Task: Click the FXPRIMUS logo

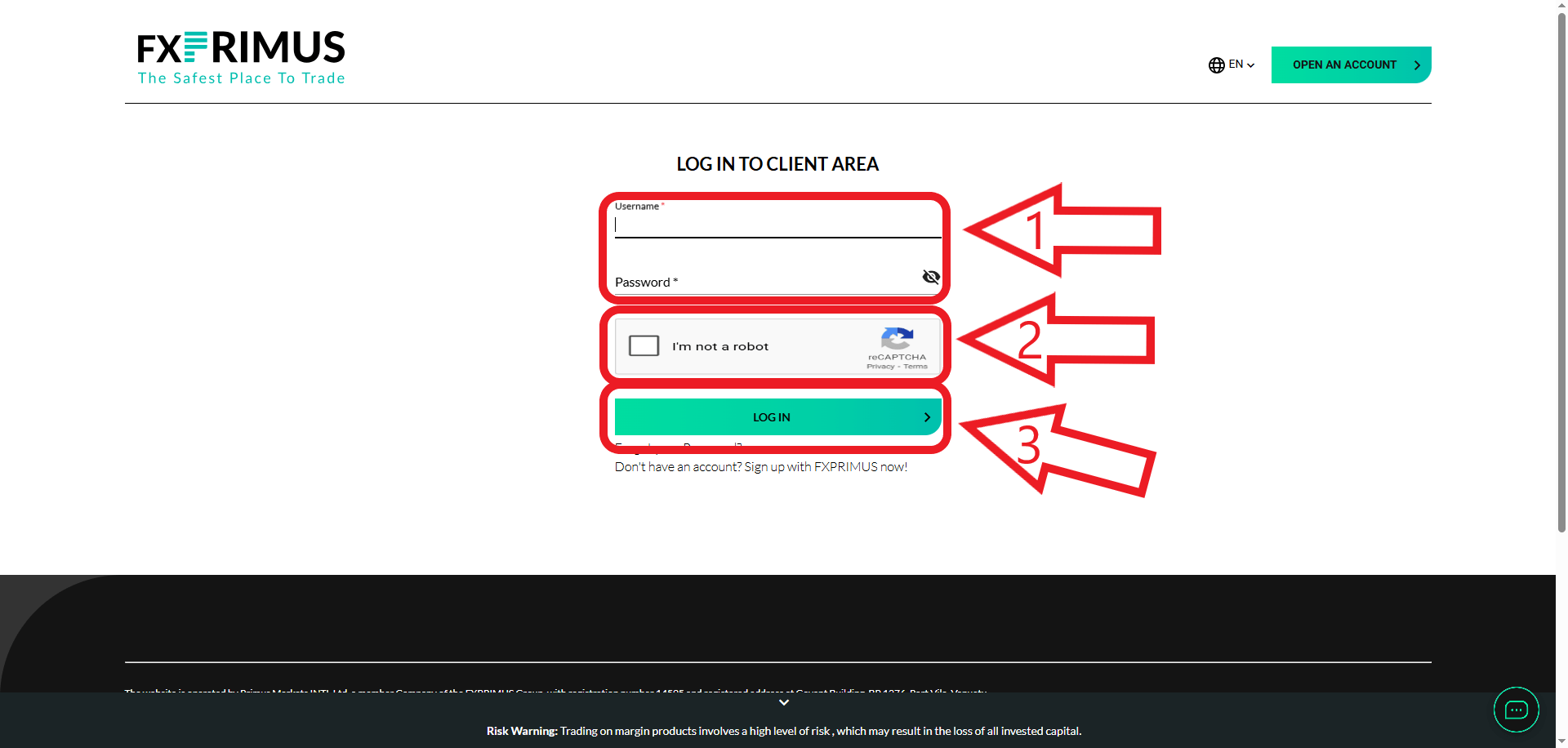Action: (241, 57)
